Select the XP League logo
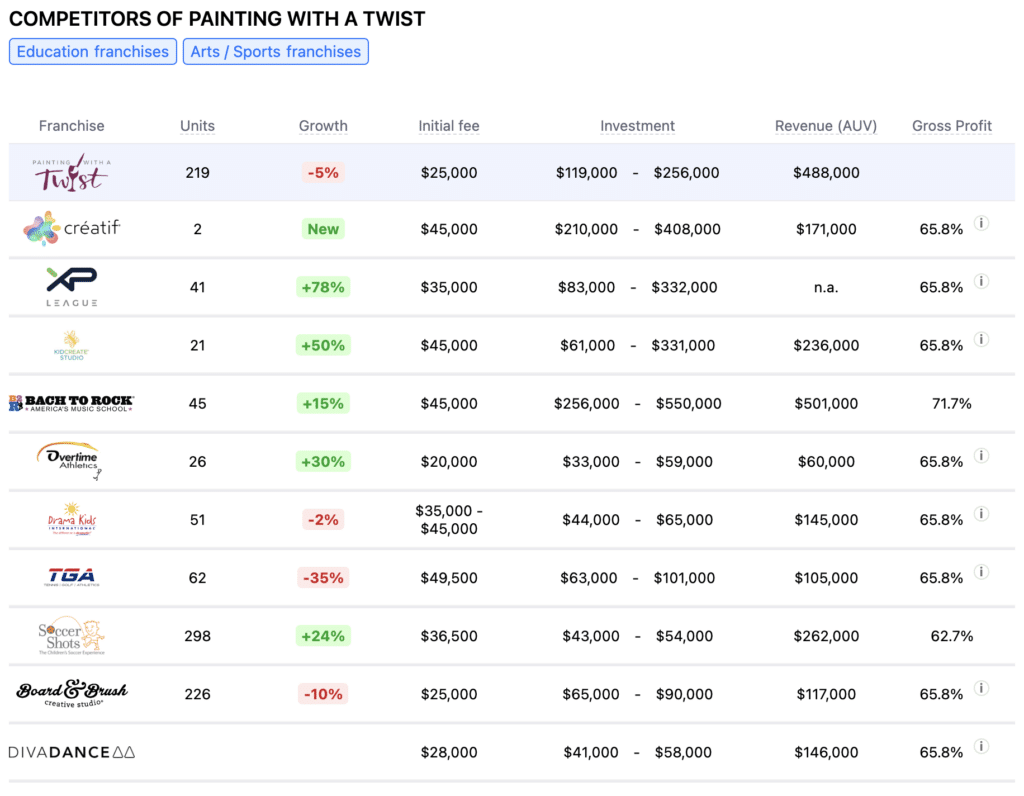Image resolution: width=1024 pixels, height=796 pixels. [x=72, y=287]
